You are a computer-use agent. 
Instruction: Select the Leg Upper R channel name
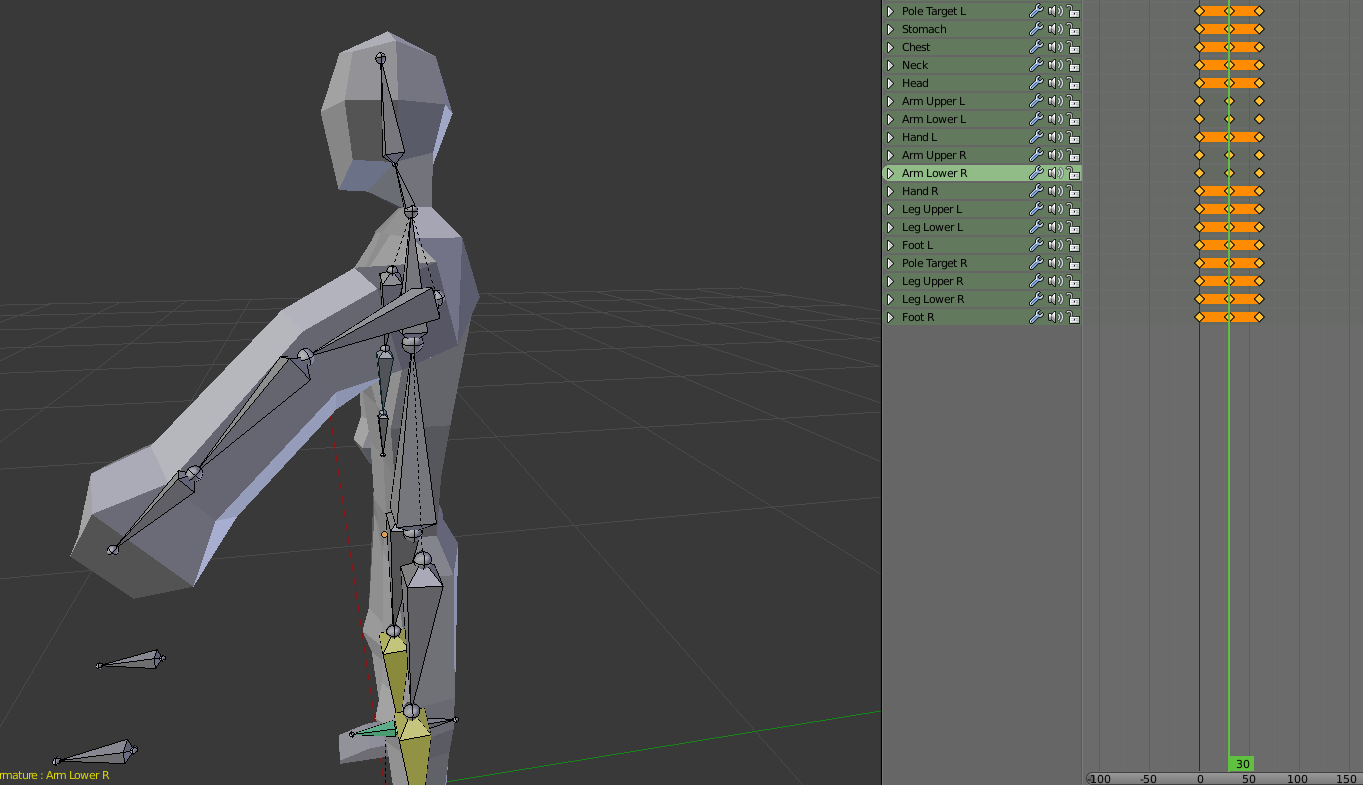(x=933, y=281)
